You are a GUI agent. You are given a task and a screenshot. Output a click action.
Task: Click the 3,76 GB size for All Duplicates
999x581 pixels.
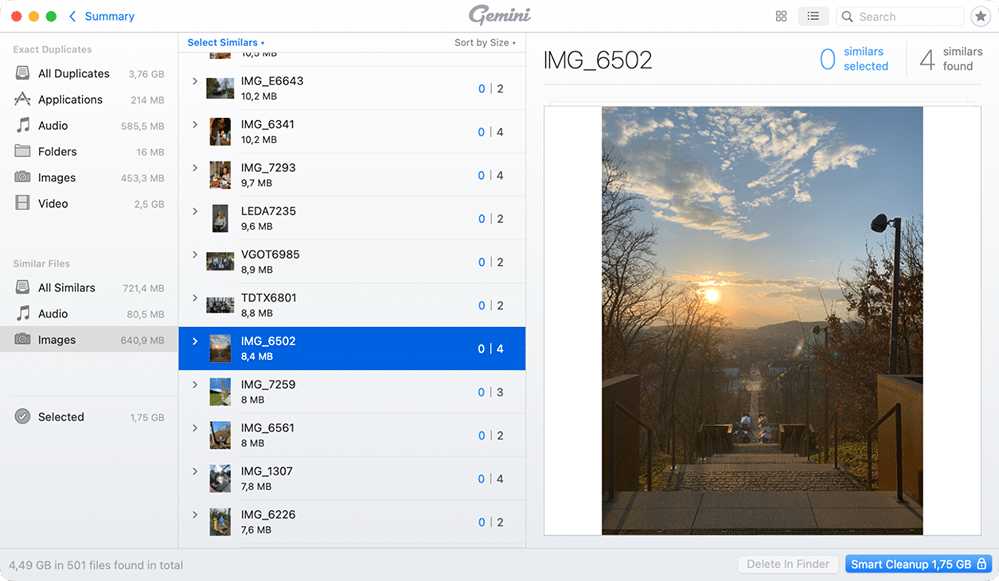[x=147, y=74]
